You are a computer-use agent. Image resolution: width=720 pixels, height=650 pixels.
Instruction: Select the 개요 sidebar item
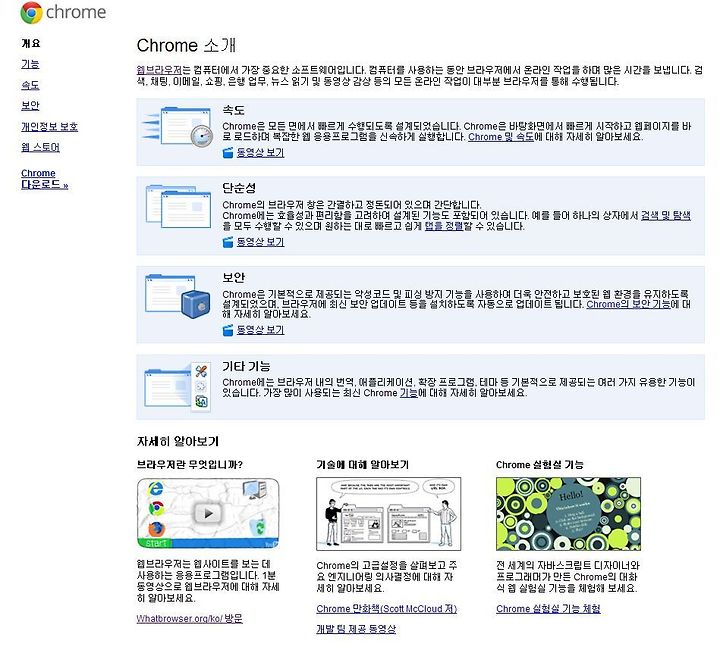coord(31,44)
